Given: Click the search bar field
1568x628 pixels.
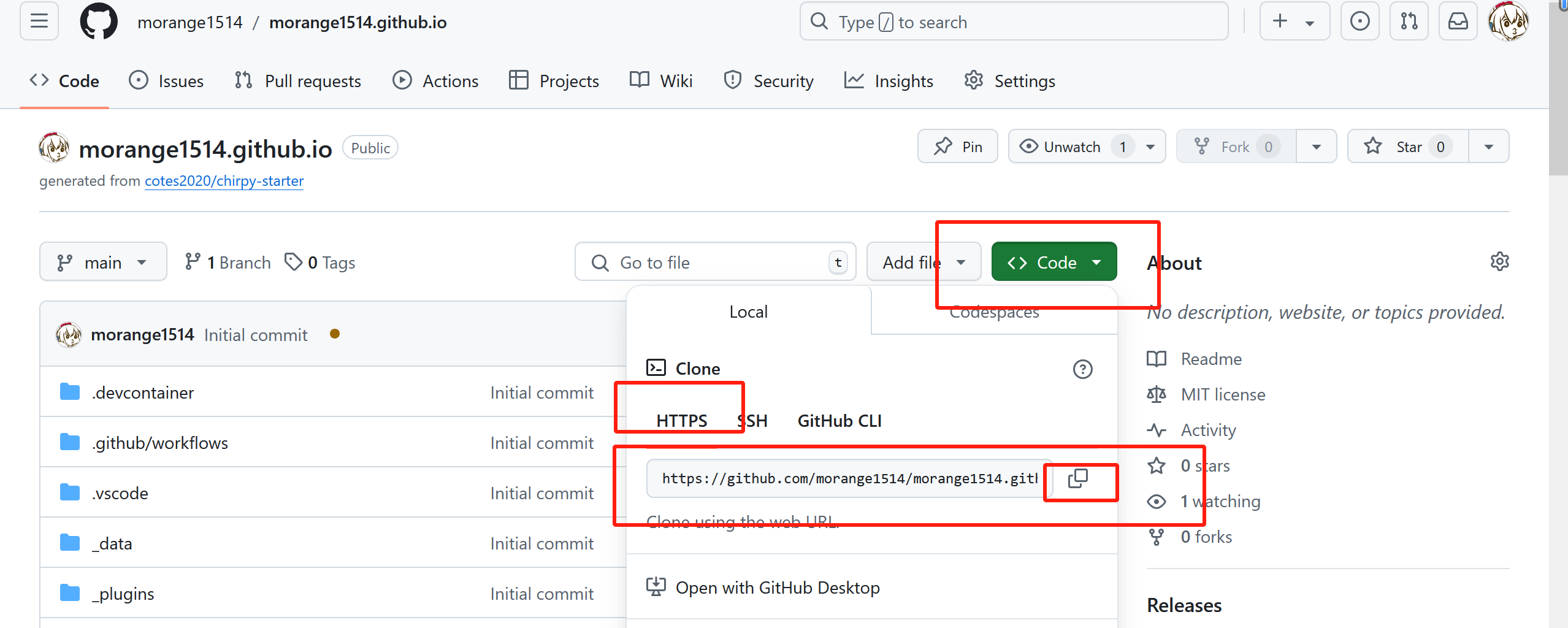Looking at the screenshot, I should [1014, 21].
